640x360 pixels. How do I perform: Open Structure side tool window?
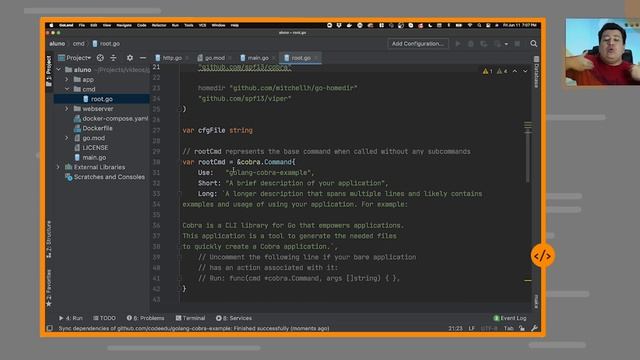tap(49, 239)
